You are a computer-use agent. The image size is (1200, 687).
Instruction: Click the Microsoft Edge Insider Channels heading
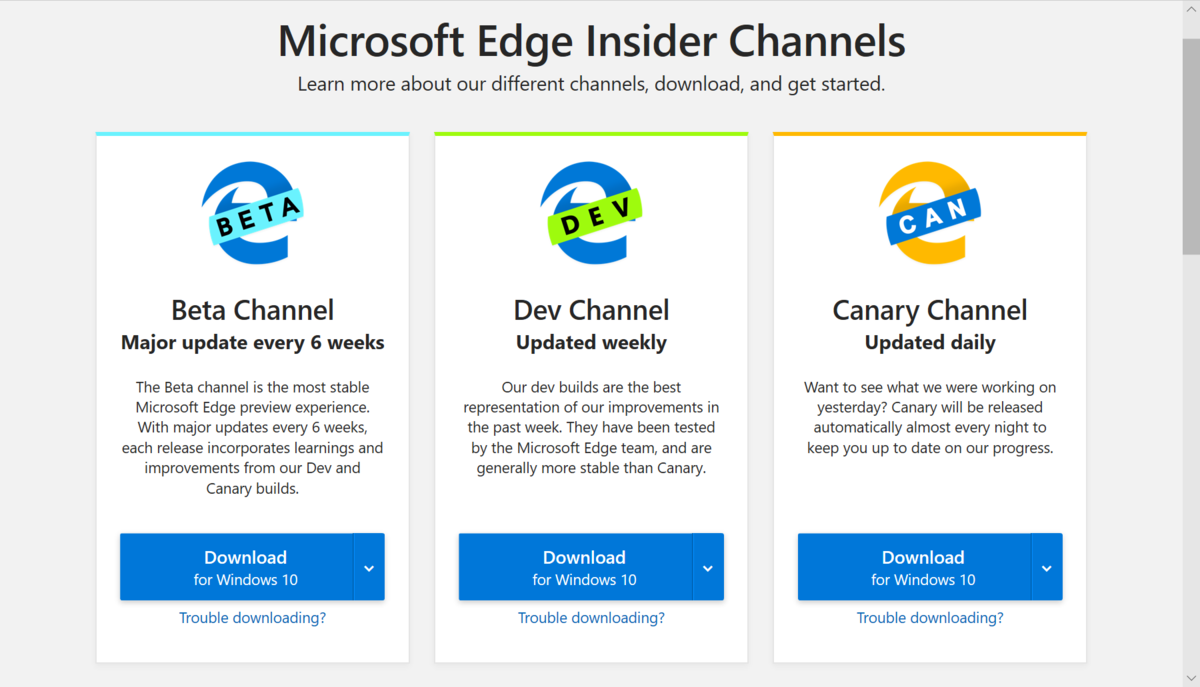tap(591, 41)
